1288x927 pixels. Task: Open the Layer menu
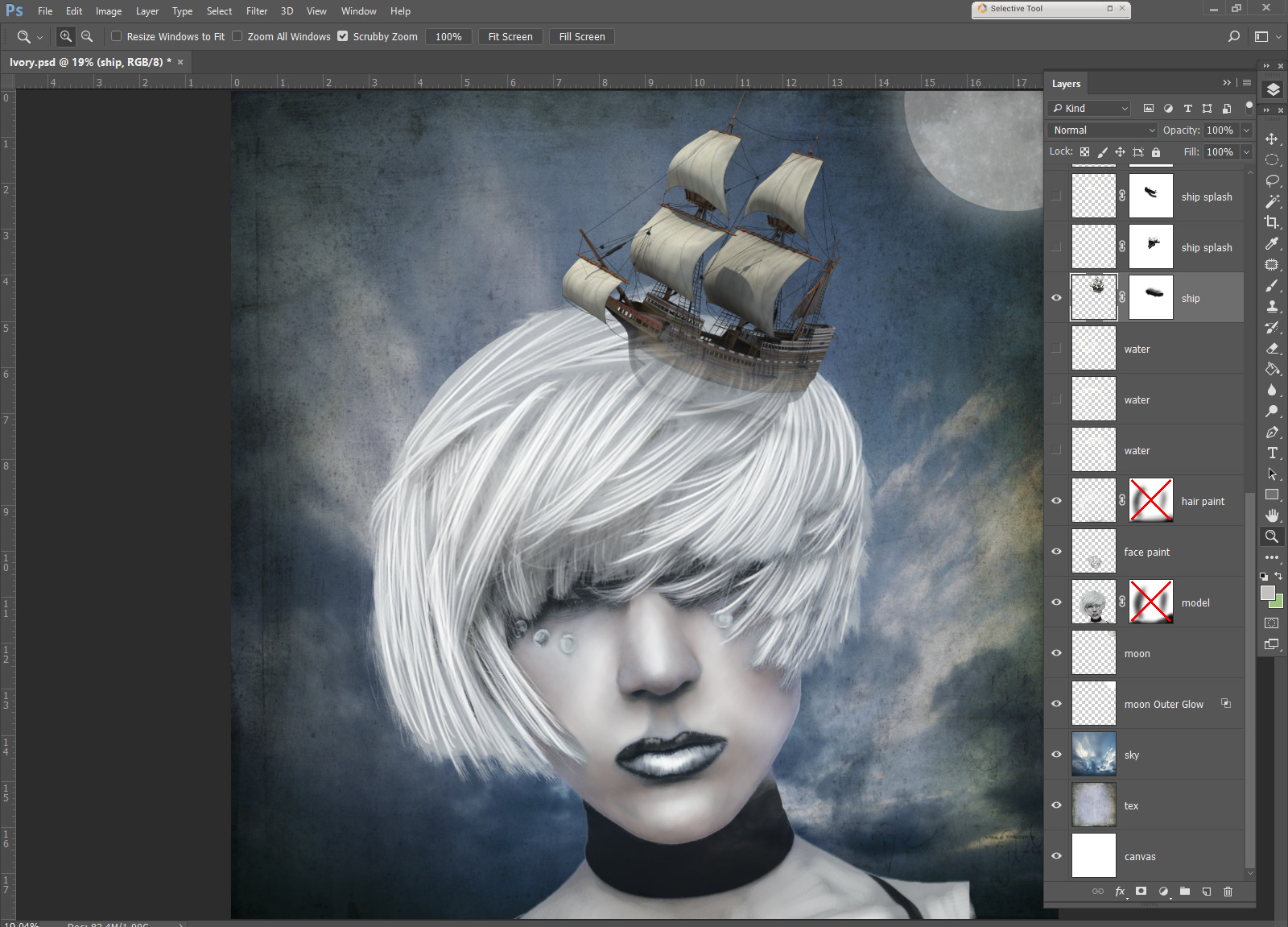click(x=147, y=11)
